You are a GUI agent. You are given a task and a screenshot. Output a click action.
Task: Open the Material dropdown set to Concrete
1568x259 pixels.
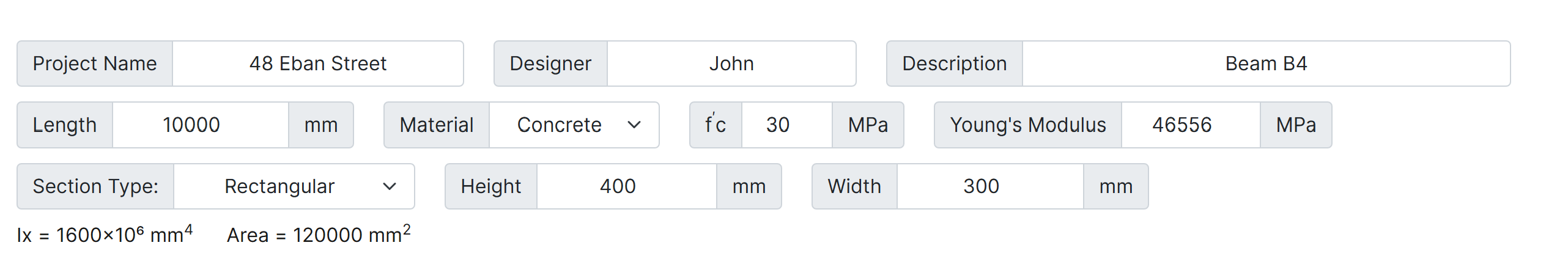click(x=574, y=125)
